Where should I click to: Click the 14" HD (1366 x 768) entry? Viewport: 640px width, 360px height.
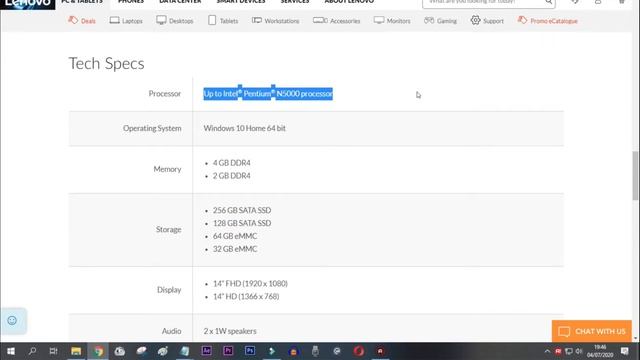pyautogui.click(x=246, y=296)
